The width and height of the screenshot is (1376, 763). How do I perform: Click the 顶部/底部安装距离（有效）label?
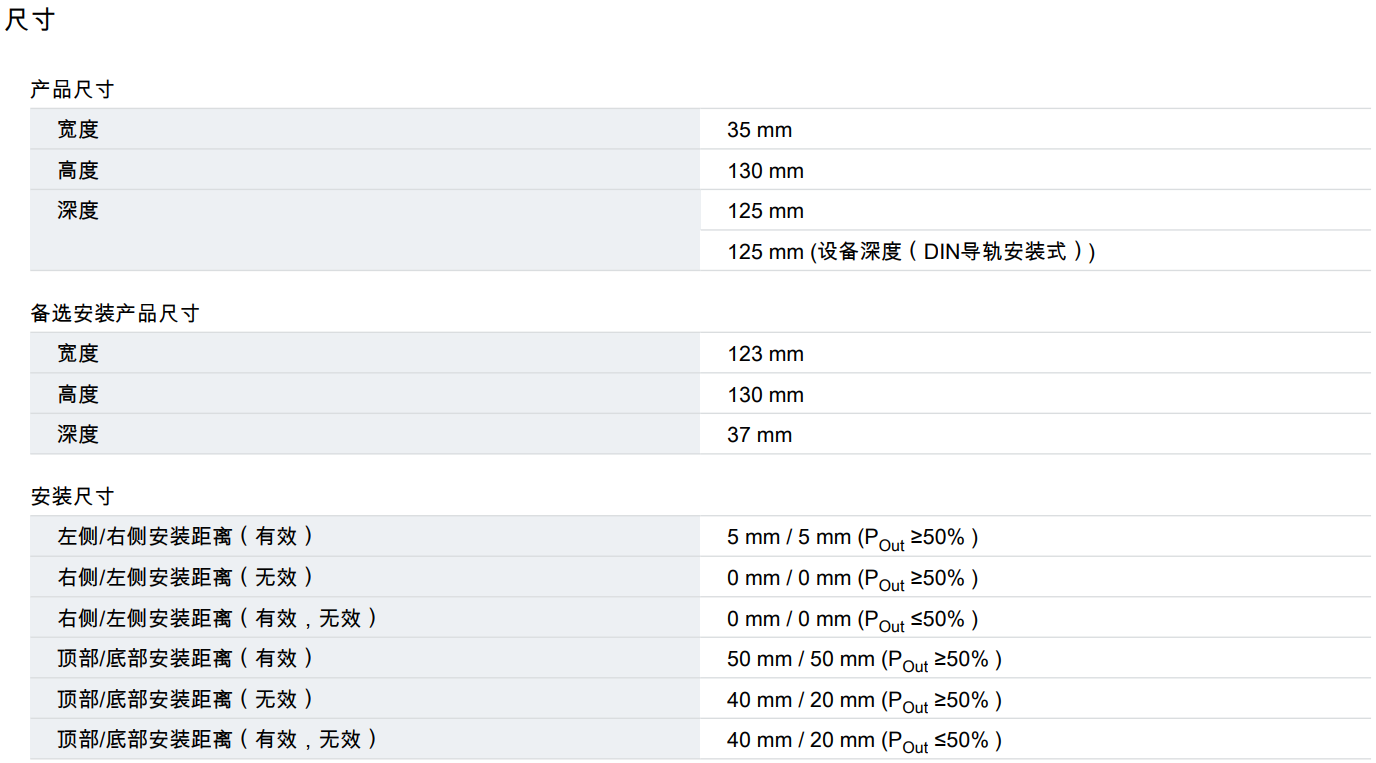pos(186,659)
